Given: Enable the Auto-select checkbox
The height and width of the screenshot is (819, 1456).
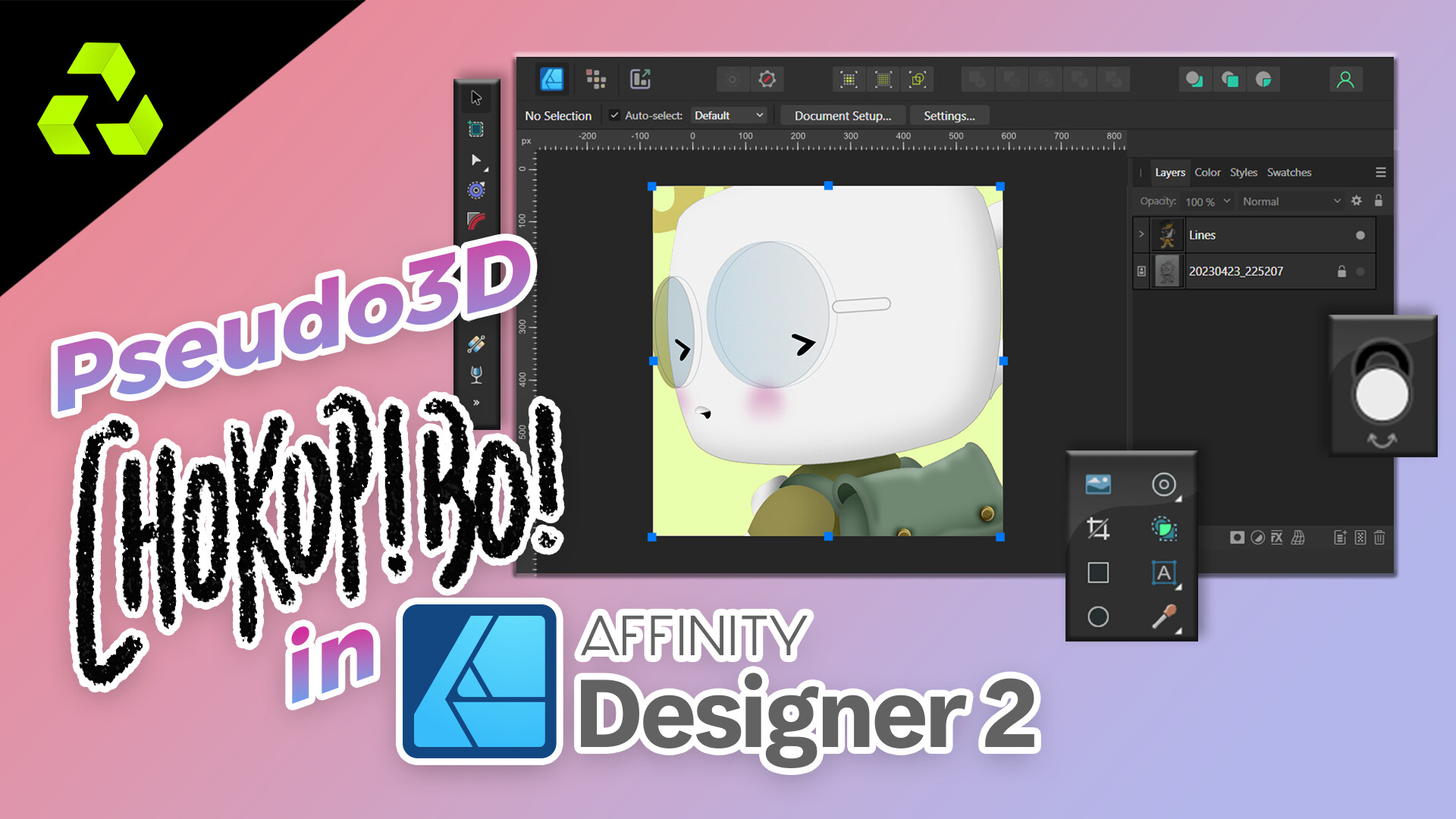Looking at the screenshot, I should pos(616,115).
